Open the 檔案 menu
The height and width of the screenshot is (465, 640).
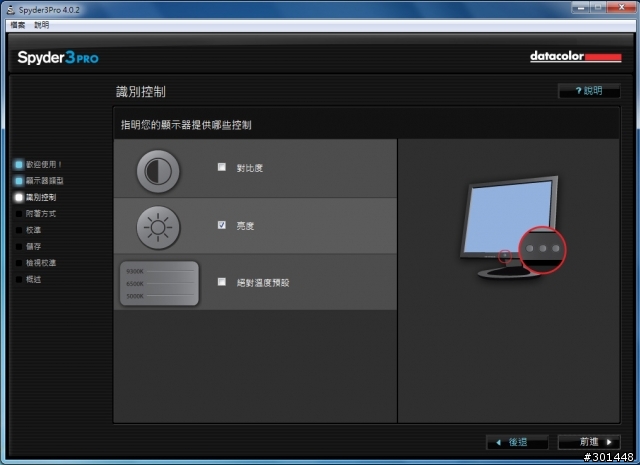(18, 25)
